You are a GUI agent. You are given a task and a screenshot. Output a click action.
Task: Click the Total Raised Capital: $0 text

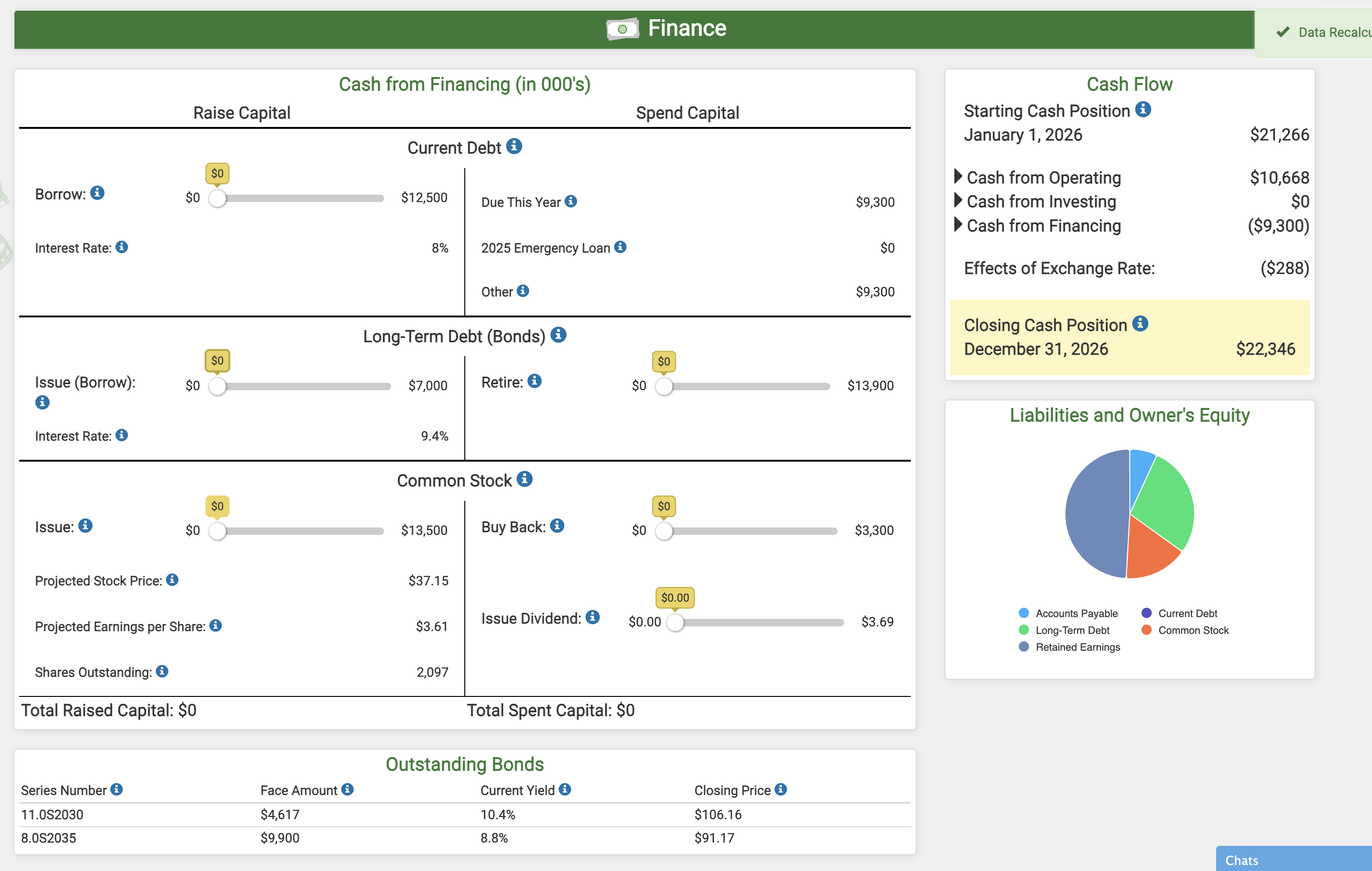pos(109,710)
